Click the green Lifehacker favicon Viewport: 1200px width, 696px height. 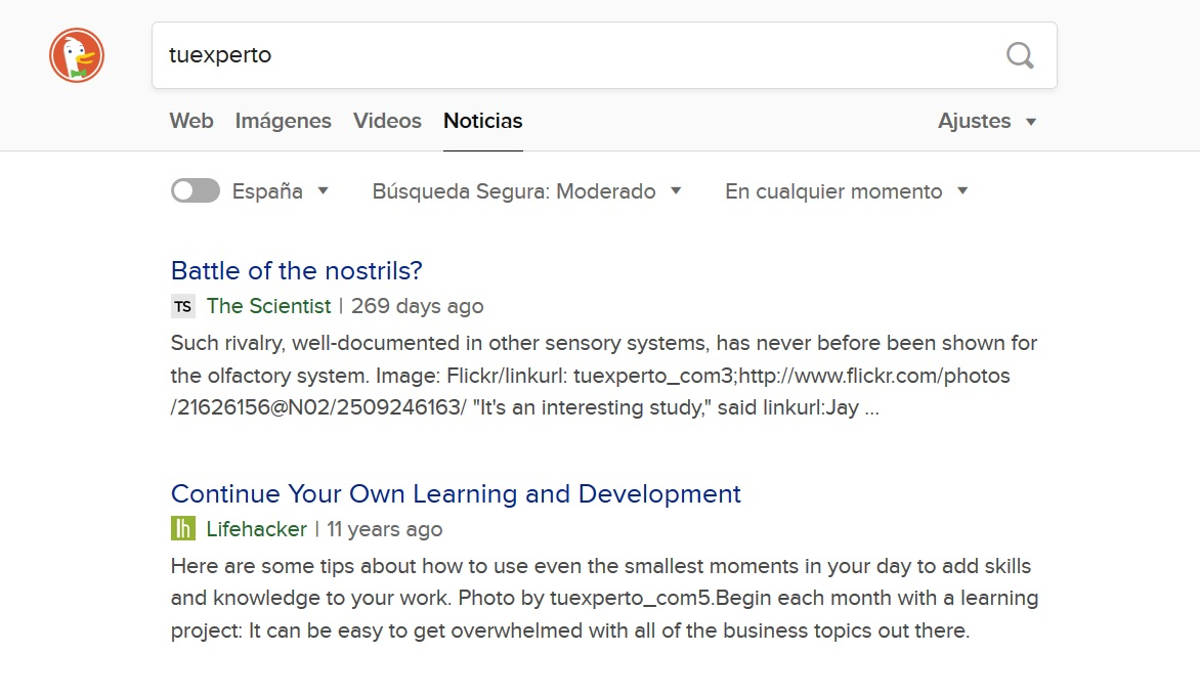tap(183, 529)
